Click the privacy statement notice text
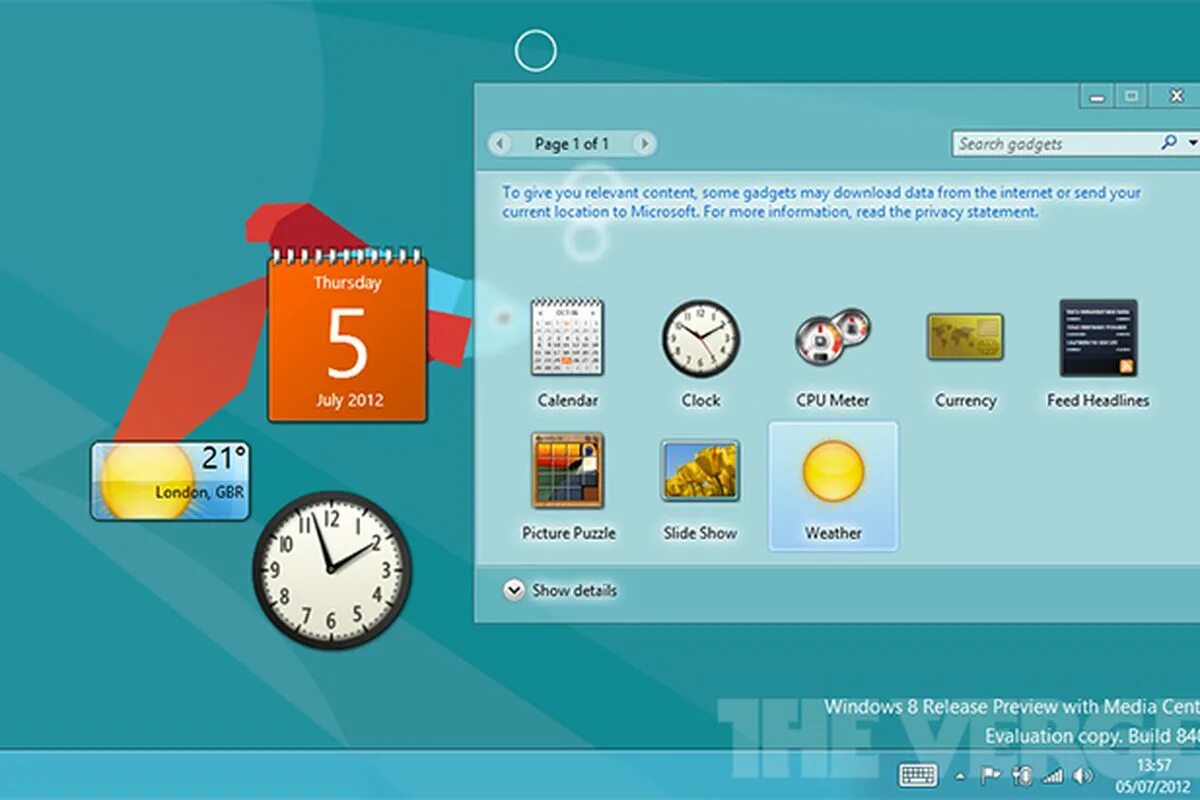Viewport: 1200px width, 800px height. [x=821, y=202]
